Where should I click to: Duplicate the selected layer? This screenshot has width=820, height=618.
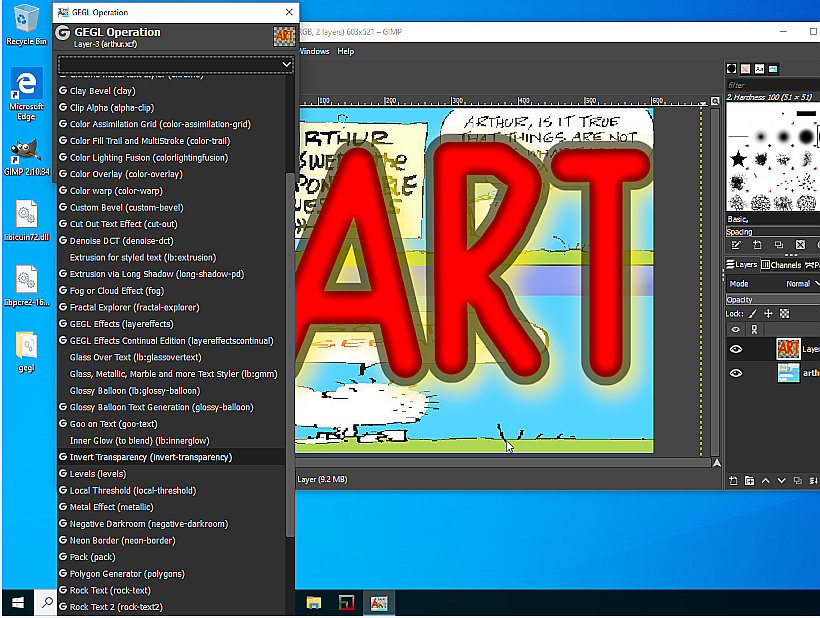point(798,480)
